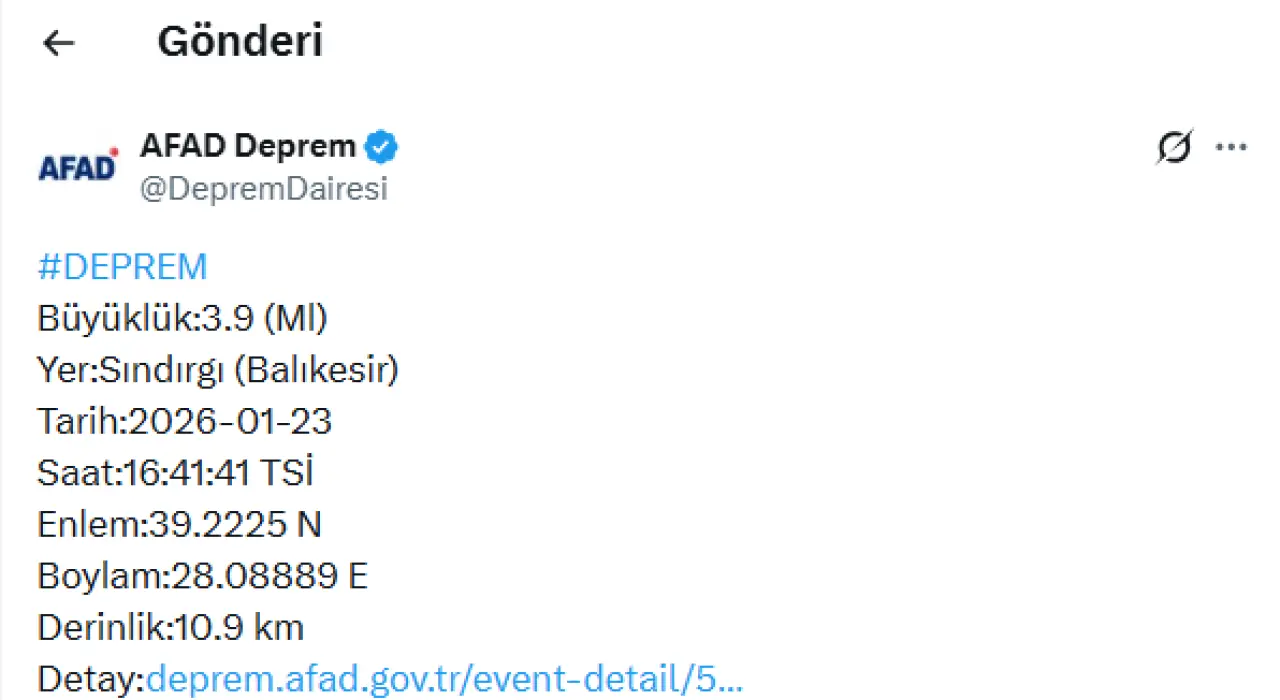Go back using the left arrow
Viewport: 1280px width, 700px height.
60,43
